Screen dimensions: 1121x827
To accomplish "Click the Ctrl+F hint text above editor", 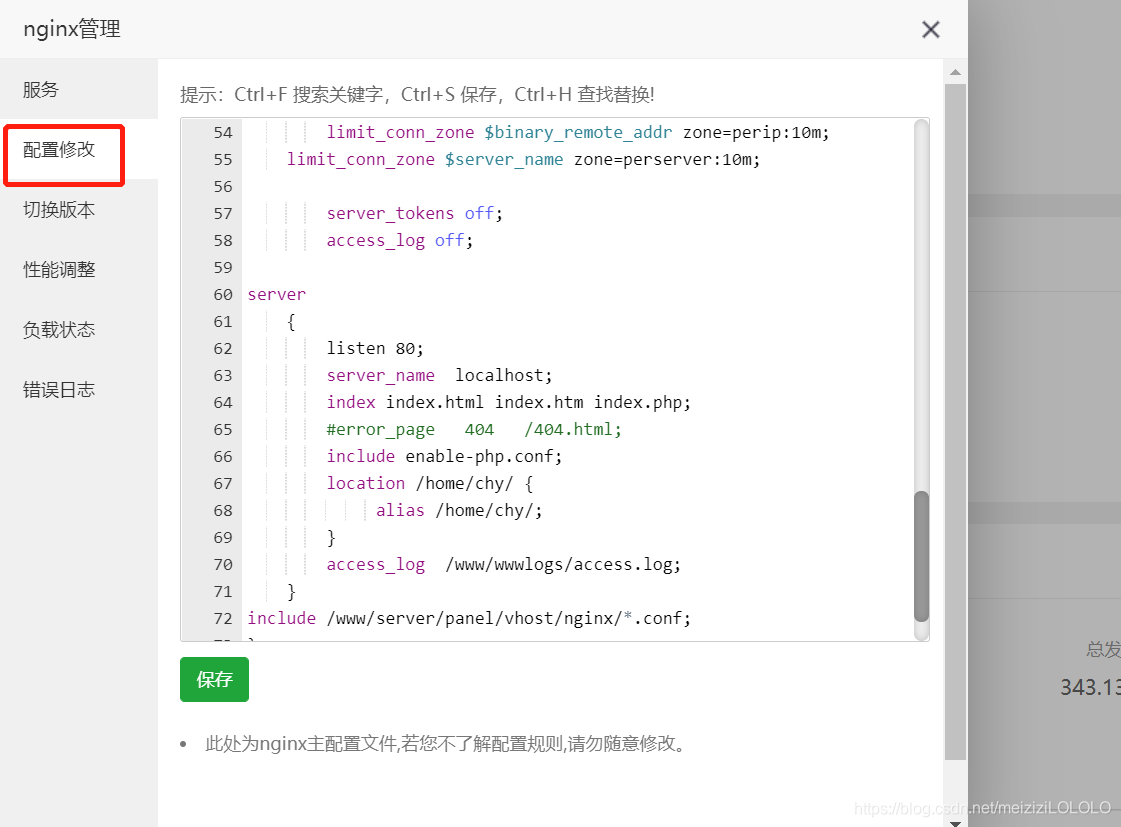I will (418, 94).
